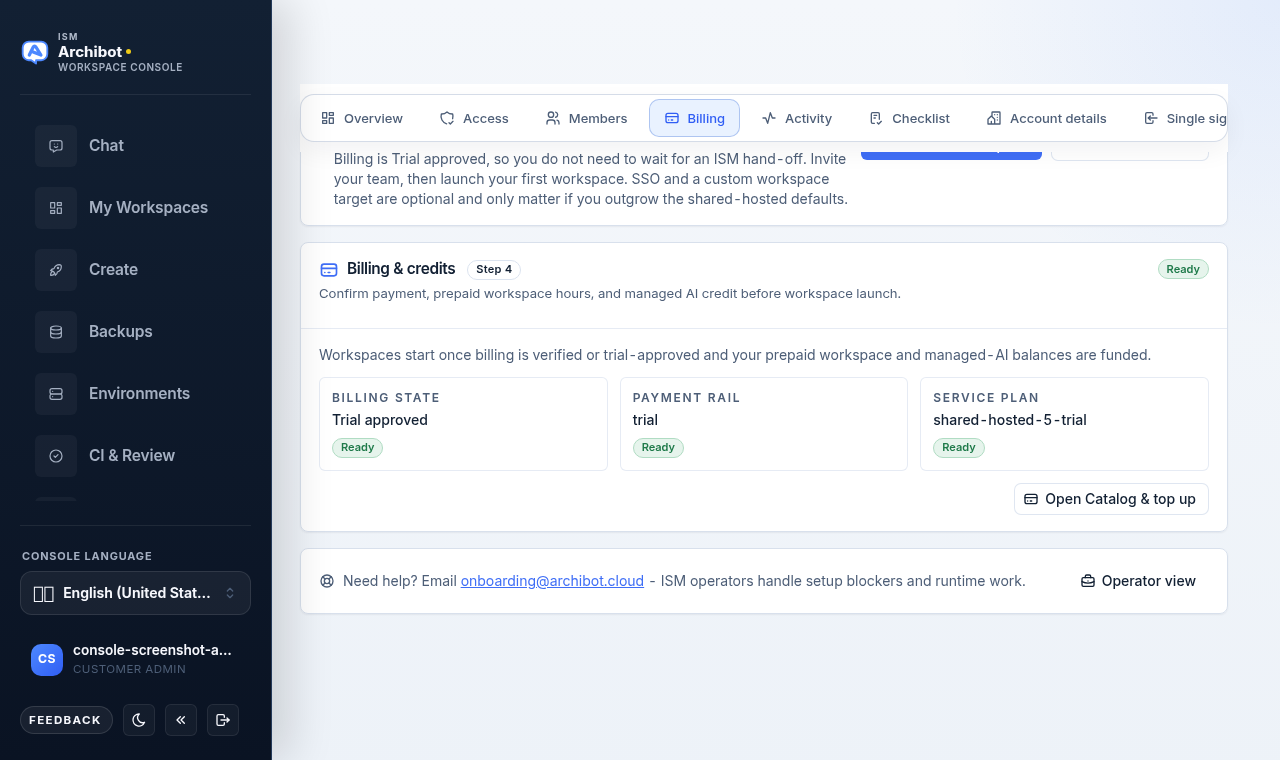Viewport: 1280px width, 760px height.
Task: Click the Create rocket icon
Action: 56,269
